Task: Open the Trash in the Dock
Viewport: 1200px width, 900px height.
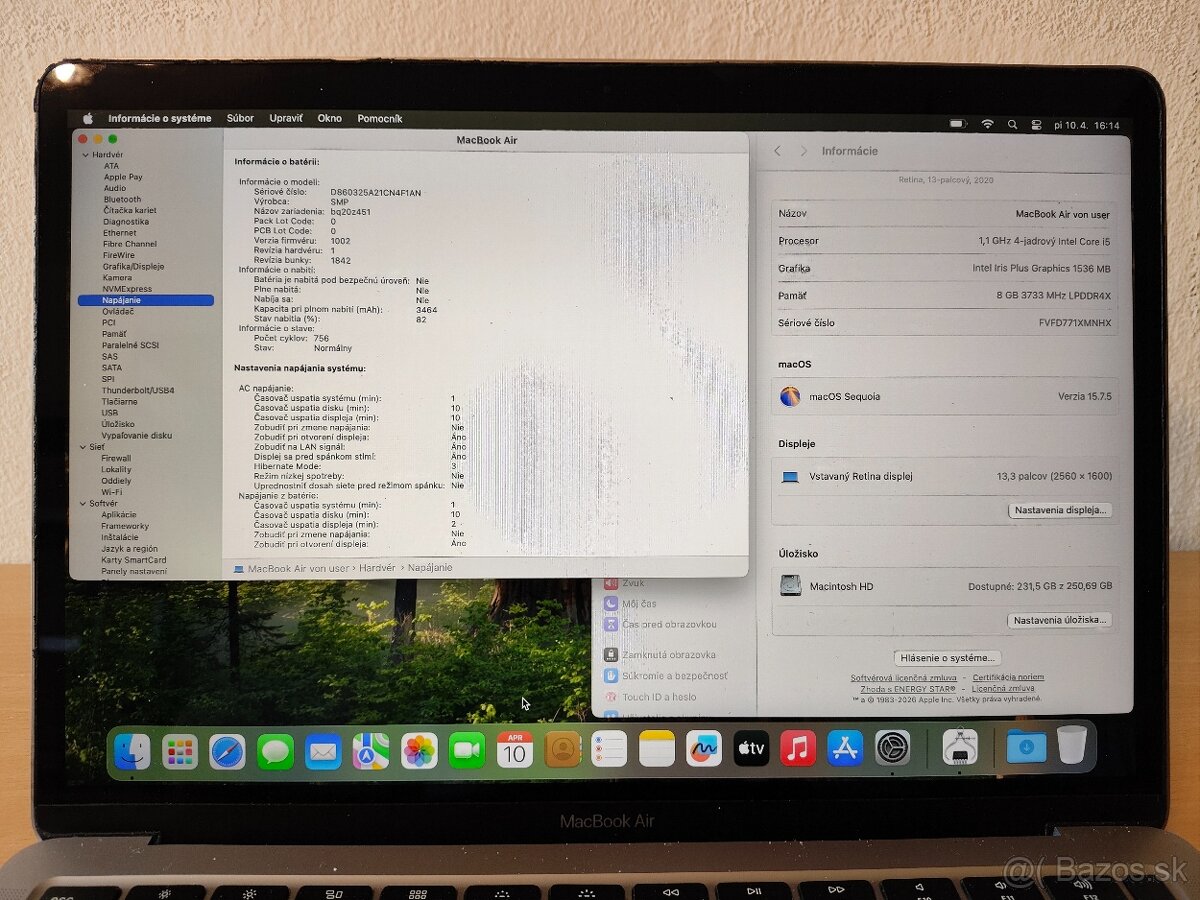Action: pyautogui.click(x=1073, y=745)
